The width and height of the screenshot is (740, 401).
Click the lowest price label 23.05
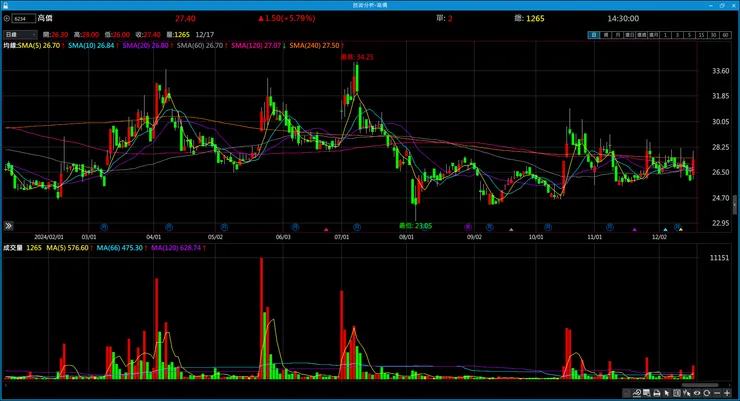coord(415,226)
